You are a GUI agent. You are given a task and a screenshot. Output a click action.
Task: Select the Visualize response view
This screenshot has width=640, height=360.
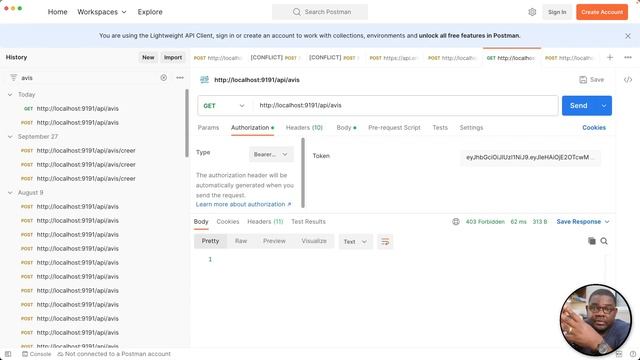(x=314, y=241)
